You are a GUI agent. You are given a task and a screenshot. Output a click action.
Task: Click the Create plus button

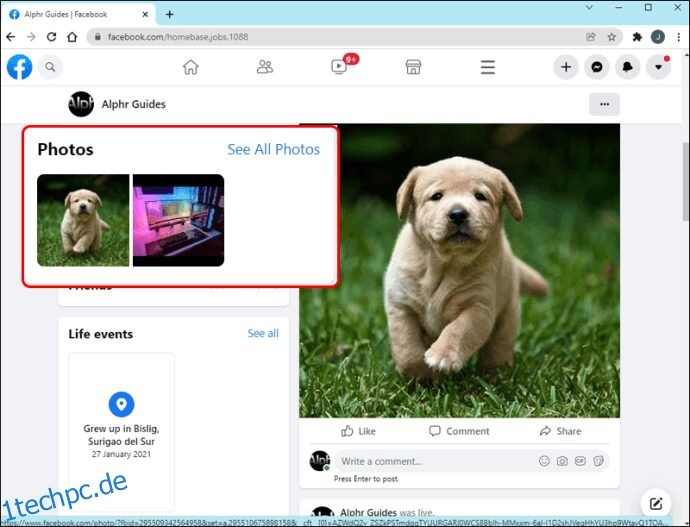click(566, 67)
